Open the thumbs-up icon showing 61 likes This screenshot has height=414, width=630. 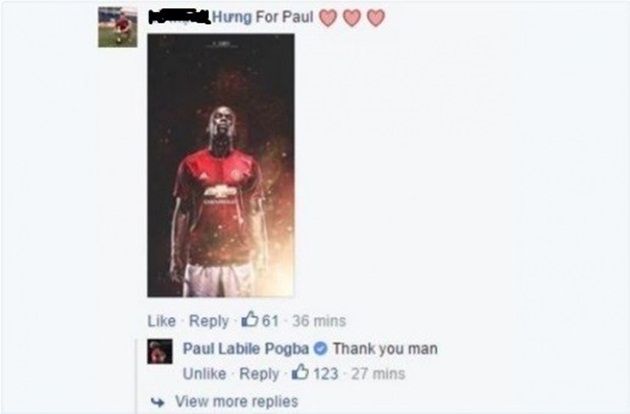(x=250, y=320)
